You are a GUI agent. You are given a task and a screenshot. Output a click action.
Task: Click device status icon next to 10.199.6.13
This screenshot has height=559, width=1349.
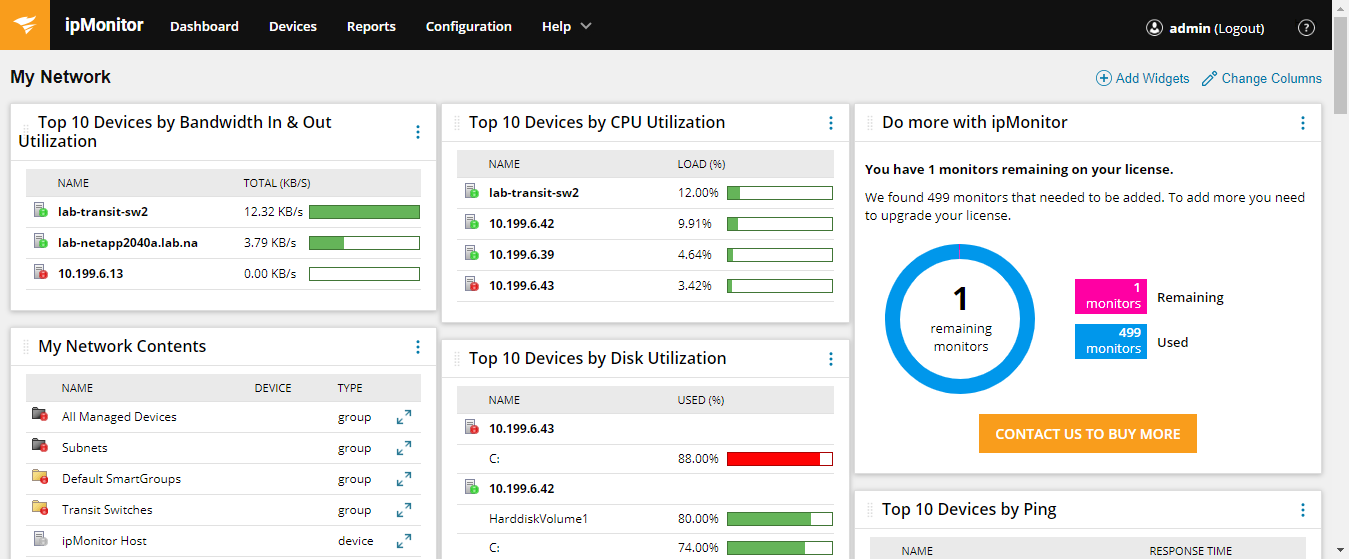point(40,272)
